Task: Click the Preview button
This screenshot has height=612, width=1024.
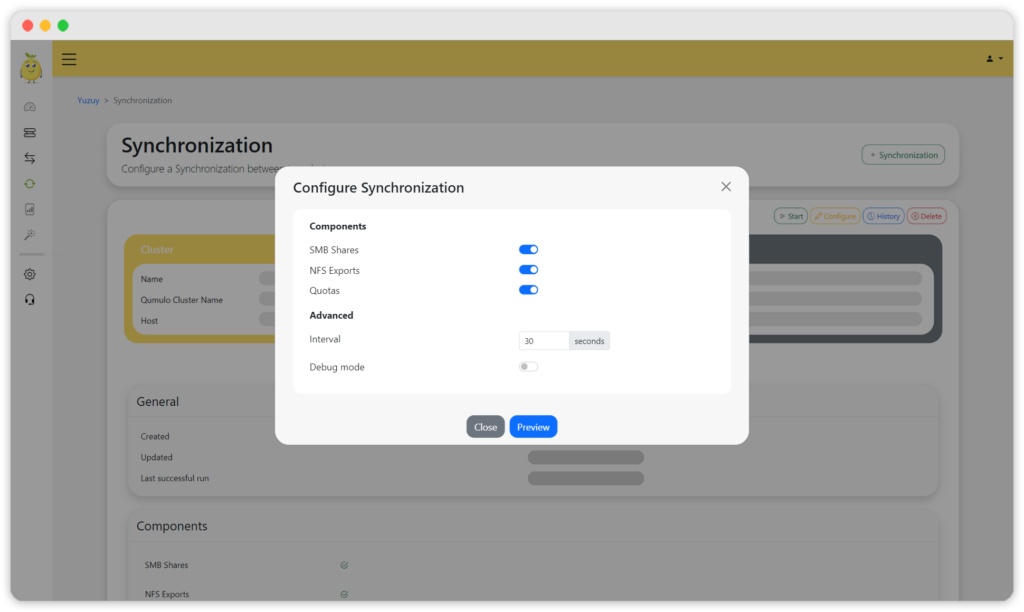Action: tap(533, 427)
